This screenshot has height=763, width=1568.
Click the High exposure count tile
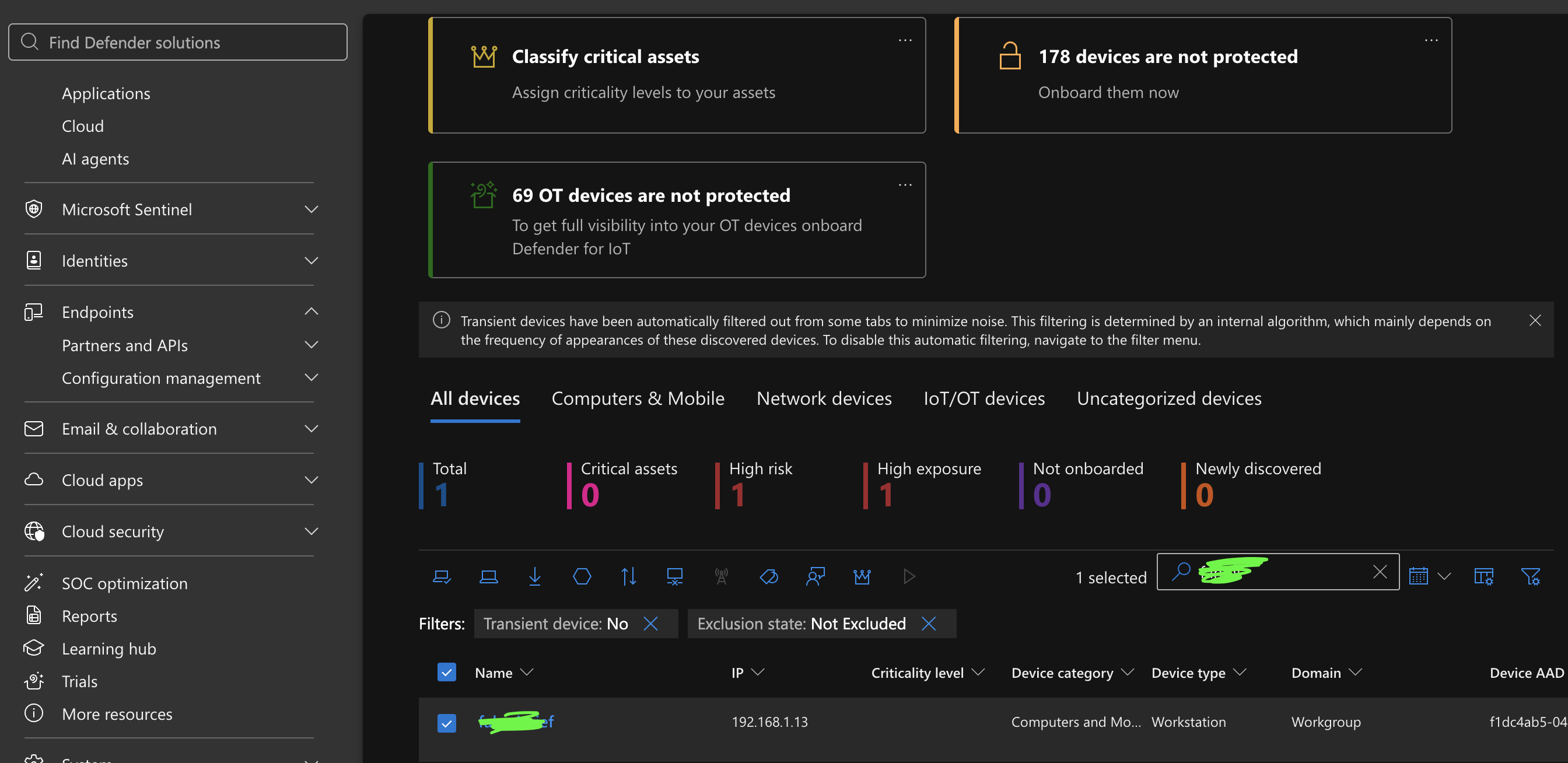922,485
